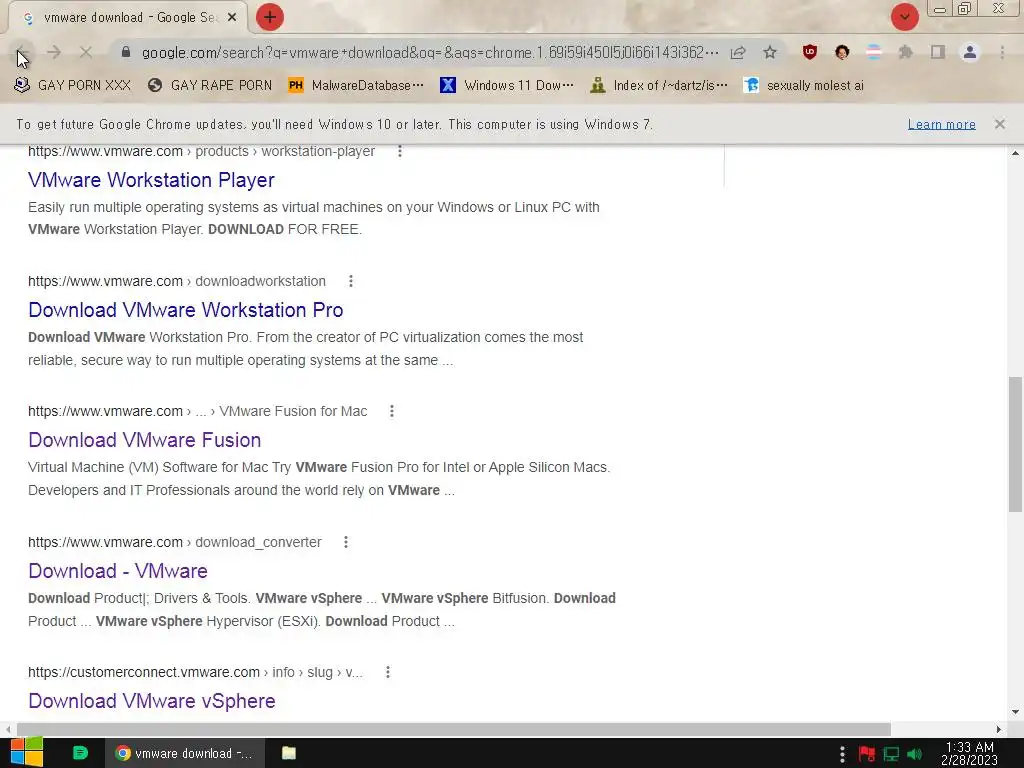Open the Chrome three-dot main menu

click(1002, 52)
